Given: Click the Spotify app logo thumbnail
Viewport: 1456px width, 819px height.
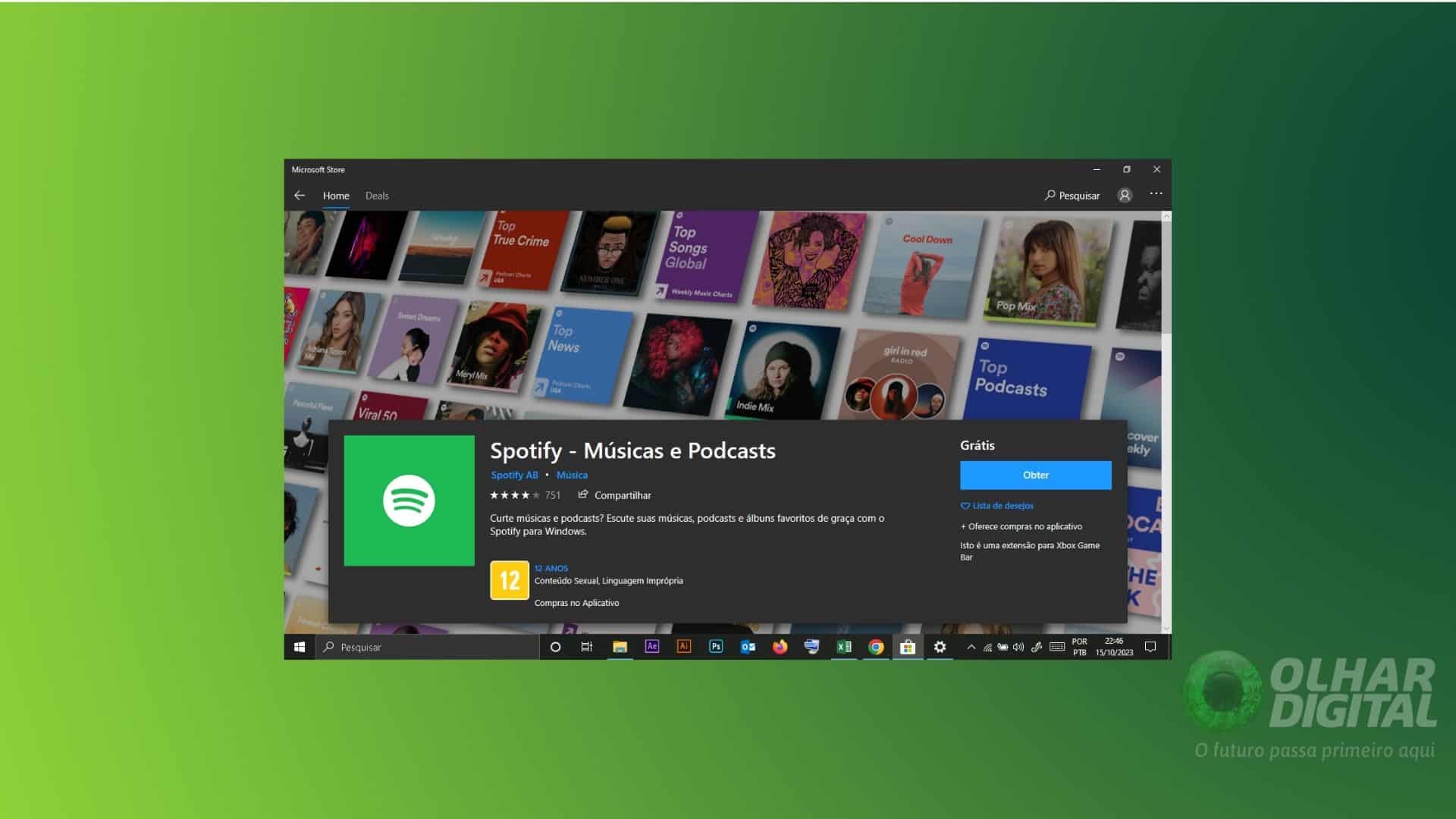Looking at the screenshot, I should click(x=409, y=499).
